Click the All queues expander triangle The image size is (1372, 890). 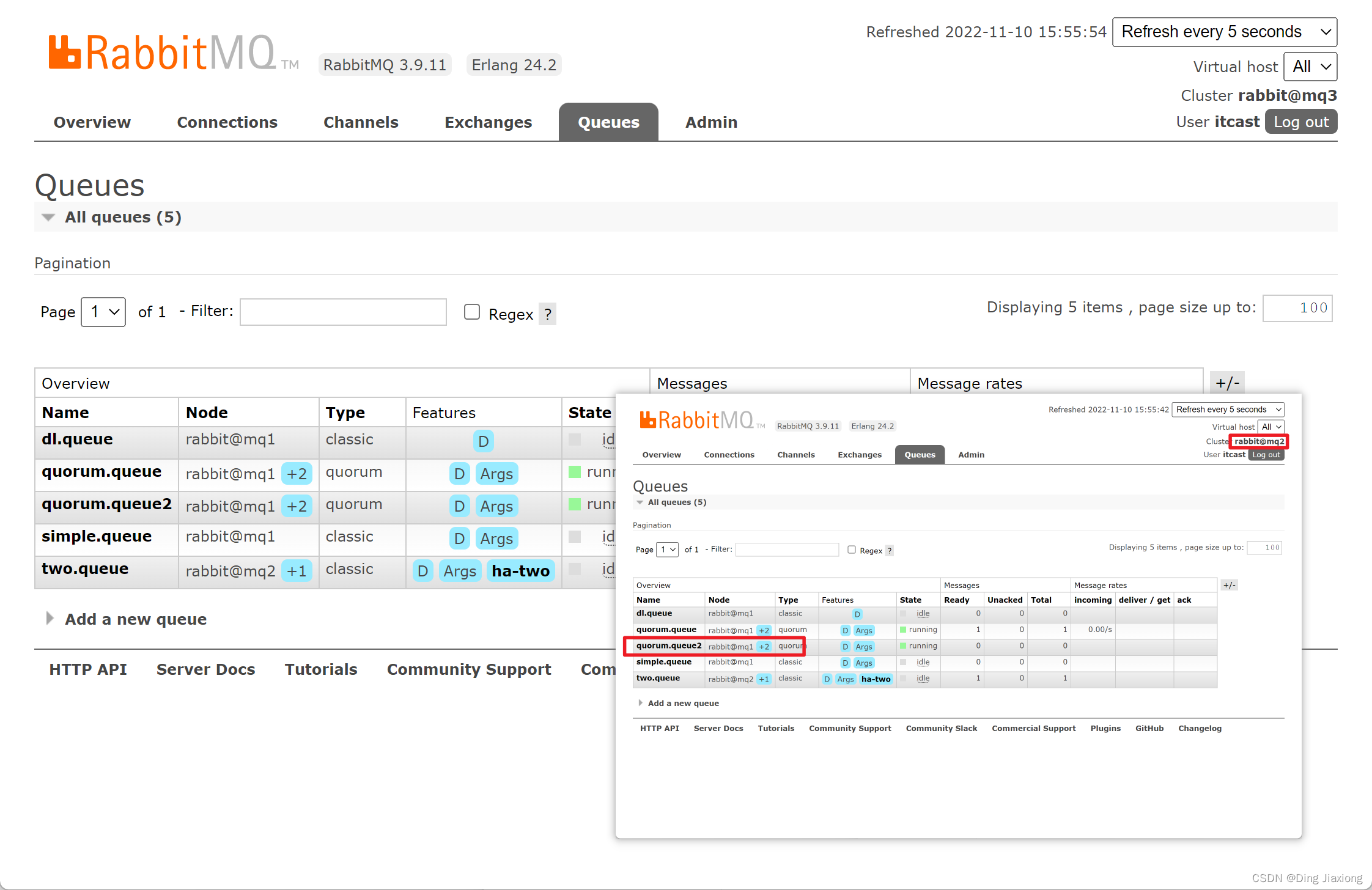pyautogui.click(x=47, y=217)
